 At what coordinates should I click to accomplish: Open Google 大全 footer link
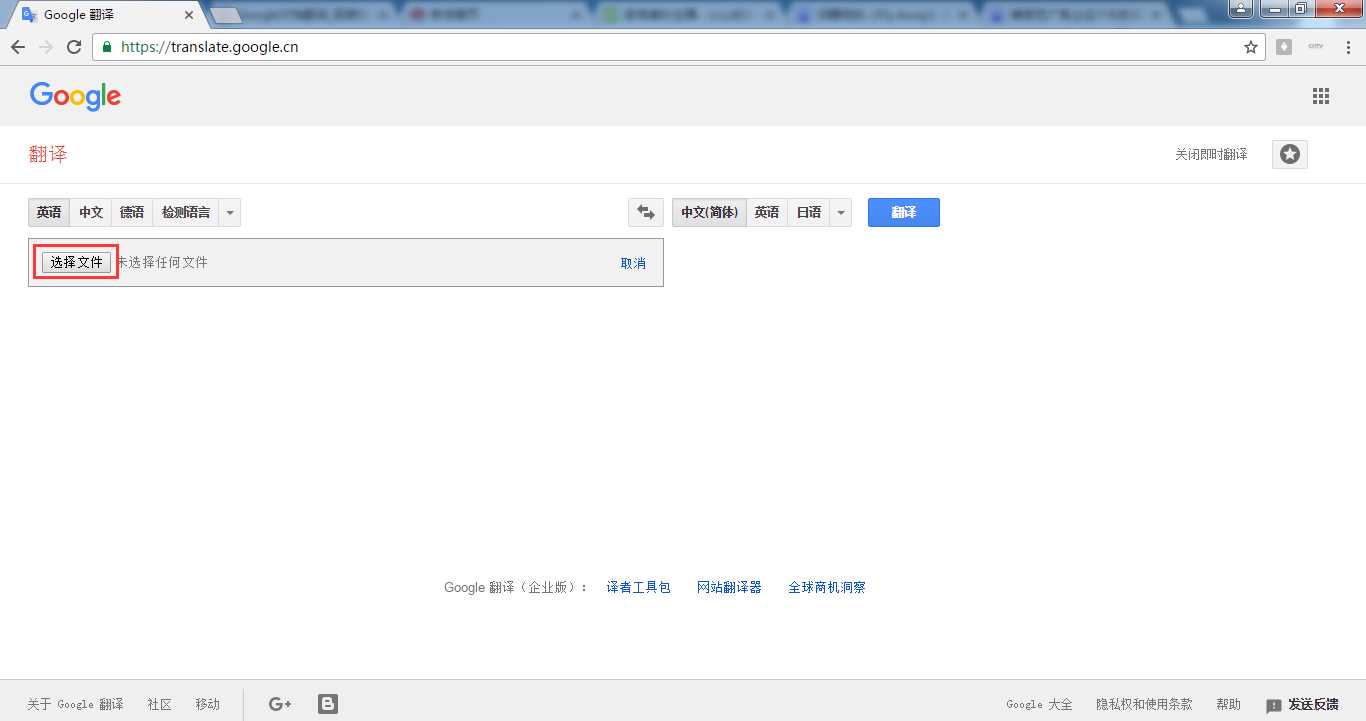[x=1039, y=704]
